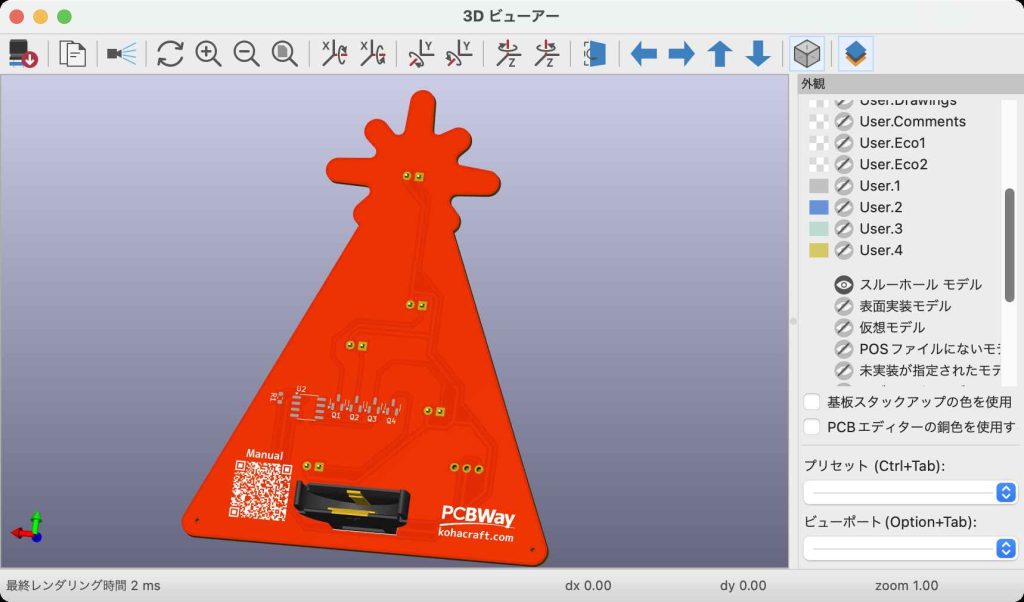Click the appearance panel vertical scrollbar
The width and height of the screenshot is (1024, 602).
point(1009,240)
